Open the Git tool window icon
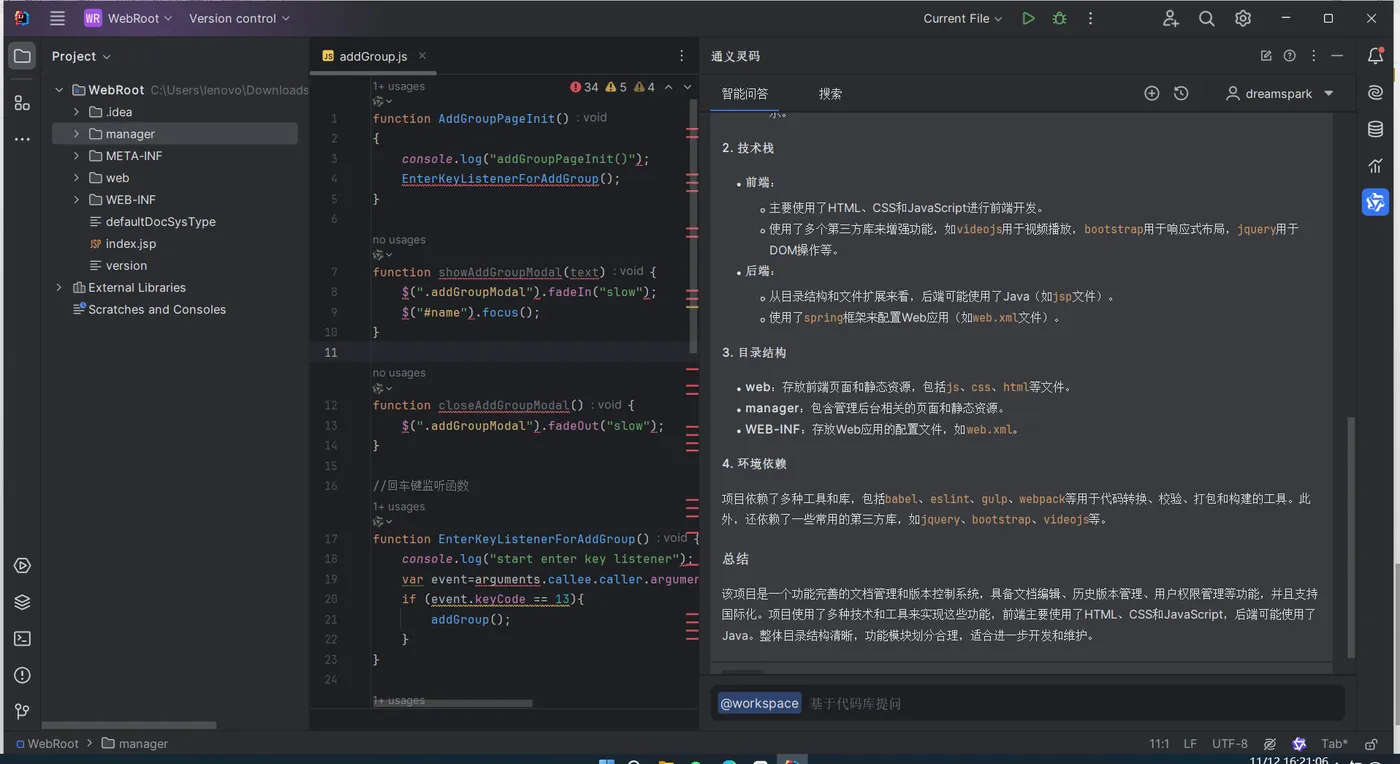Viewport: 1400px width, 764px height. coord(22,711)
